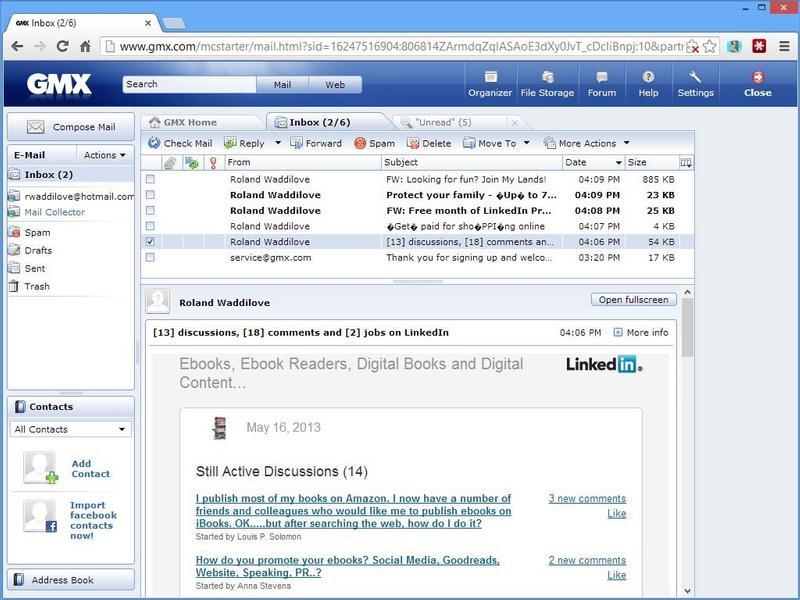Expand More info for the message
The width and height of the screenshot is (800, 600).
pyautogui.click(x=640, y=333)
